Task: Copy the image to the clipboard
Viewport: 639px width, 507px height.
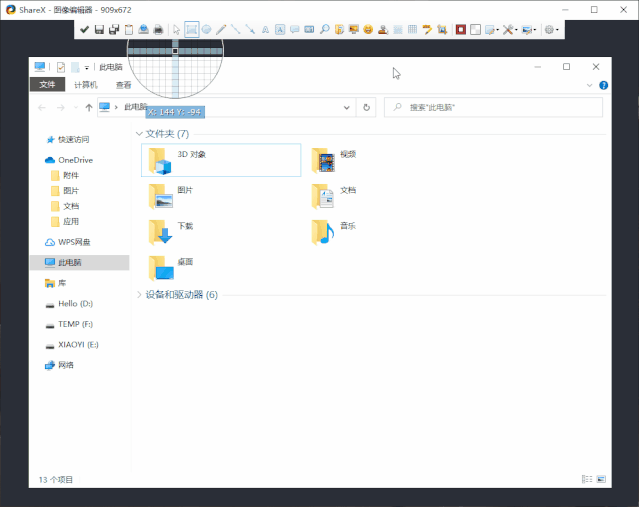Action: pyautogui.click(x=129, y=29)
